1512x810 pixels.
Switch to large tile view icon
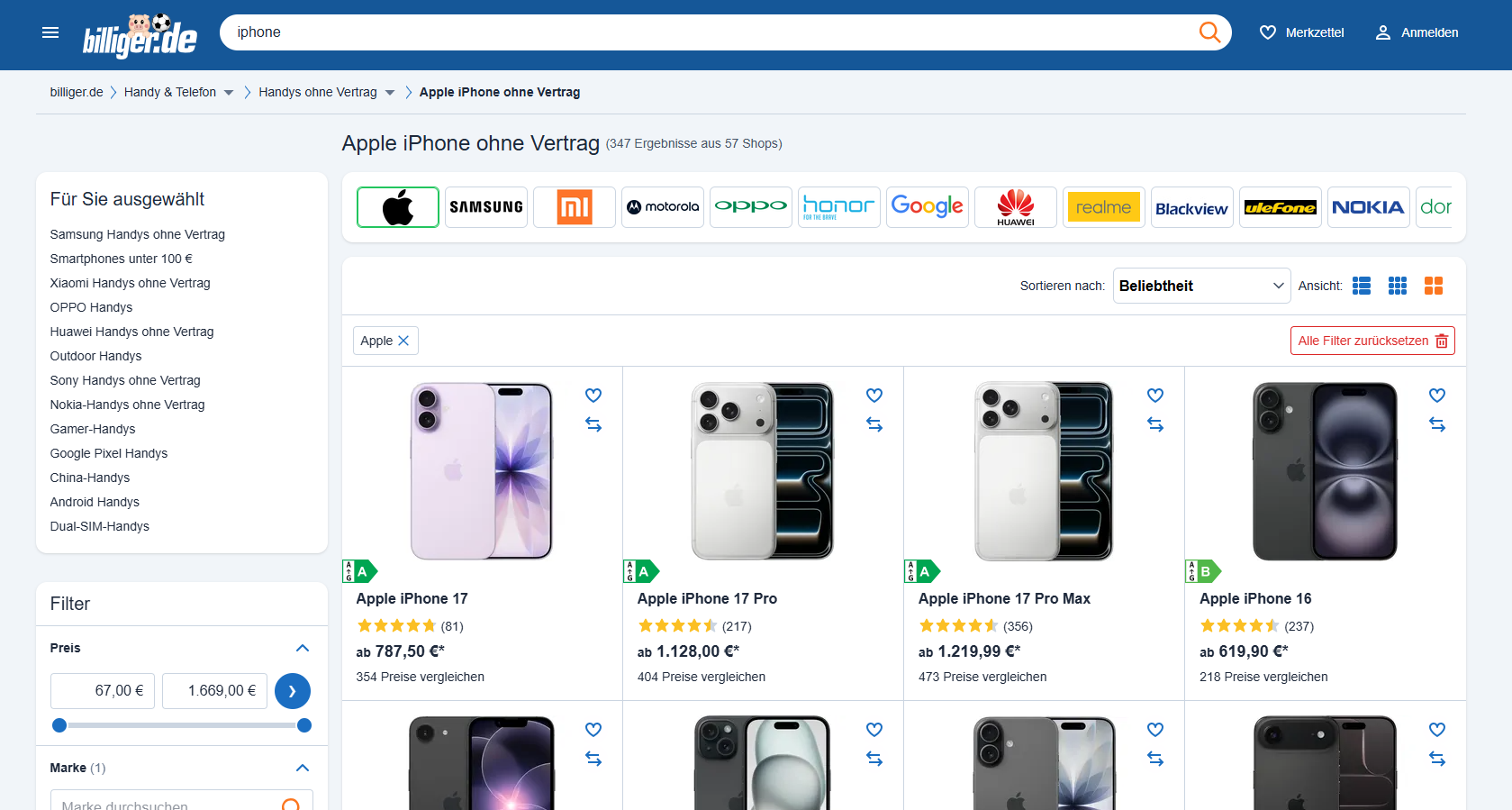[1434, 286]
